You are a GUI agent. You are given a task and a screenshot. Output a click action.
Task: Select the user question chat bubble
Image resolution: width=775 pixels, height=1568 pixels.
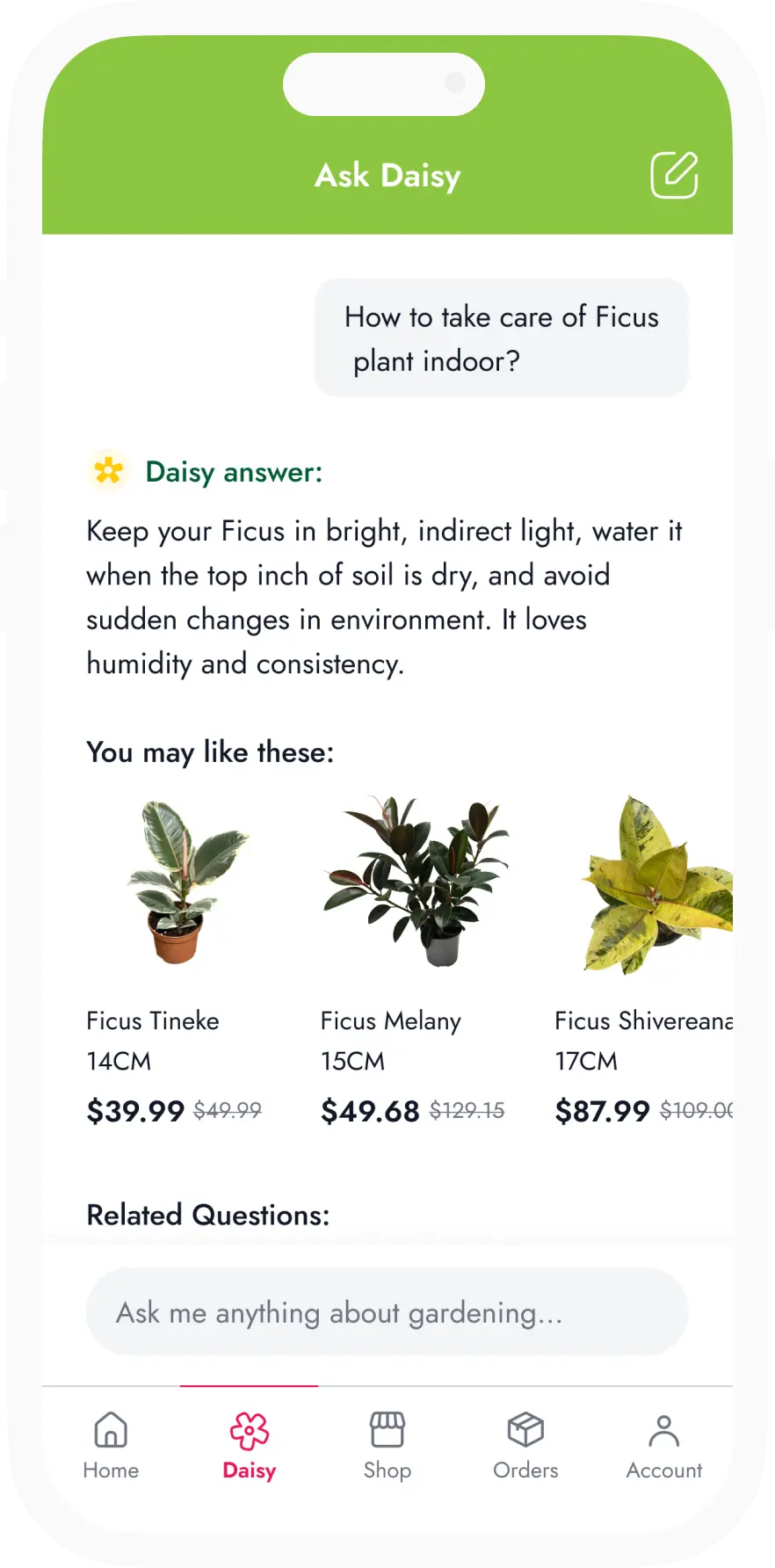coord(502,338)
